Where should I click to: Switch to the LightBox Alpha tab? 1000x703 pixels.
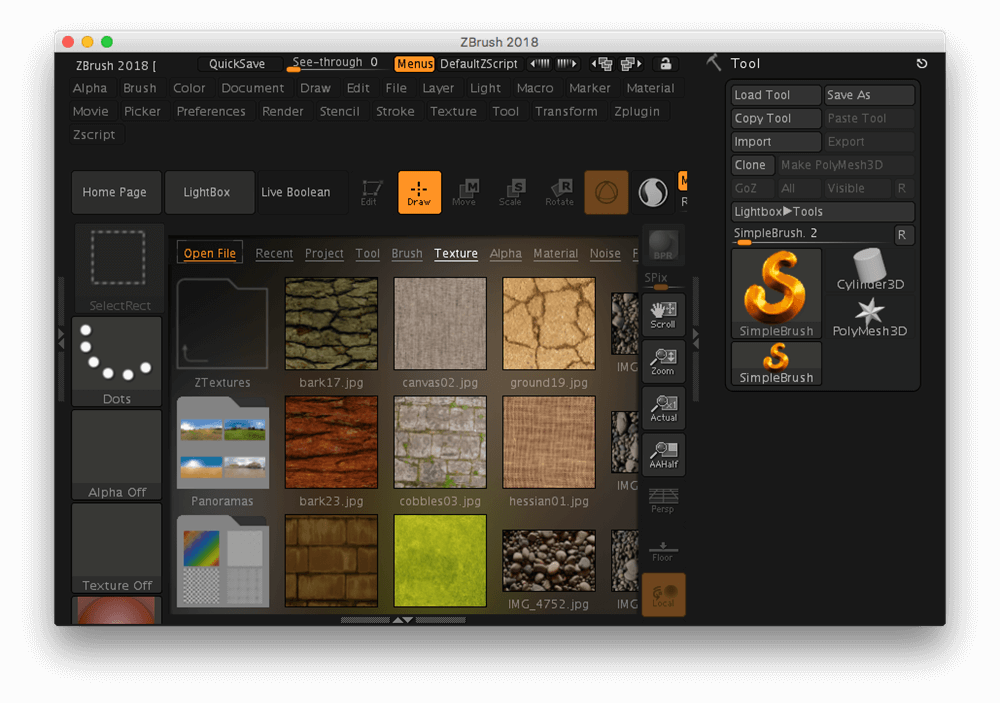coord(506,253)
